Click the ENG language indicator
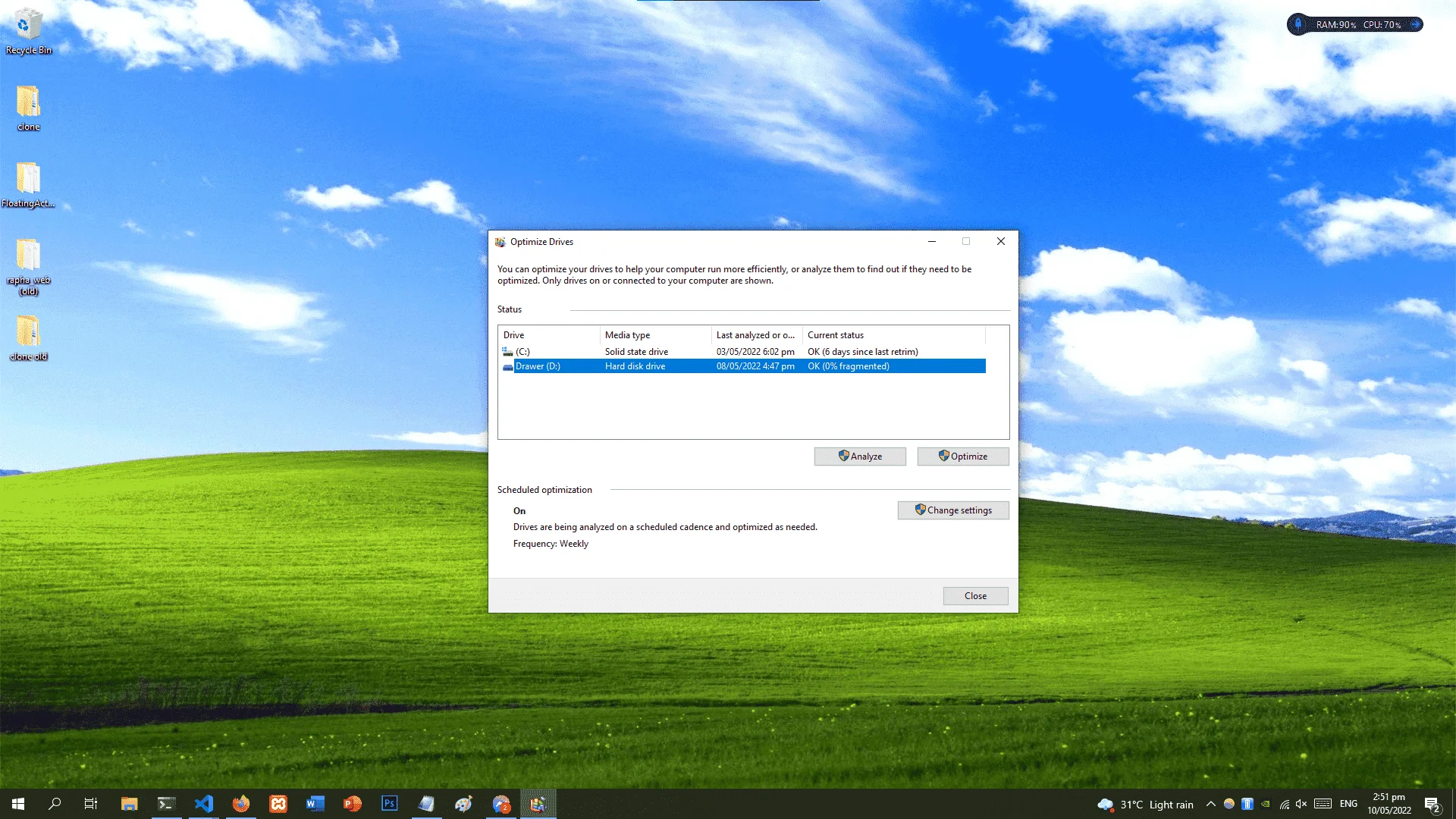Screen dimensions: 1456x819 (1348, 804)
